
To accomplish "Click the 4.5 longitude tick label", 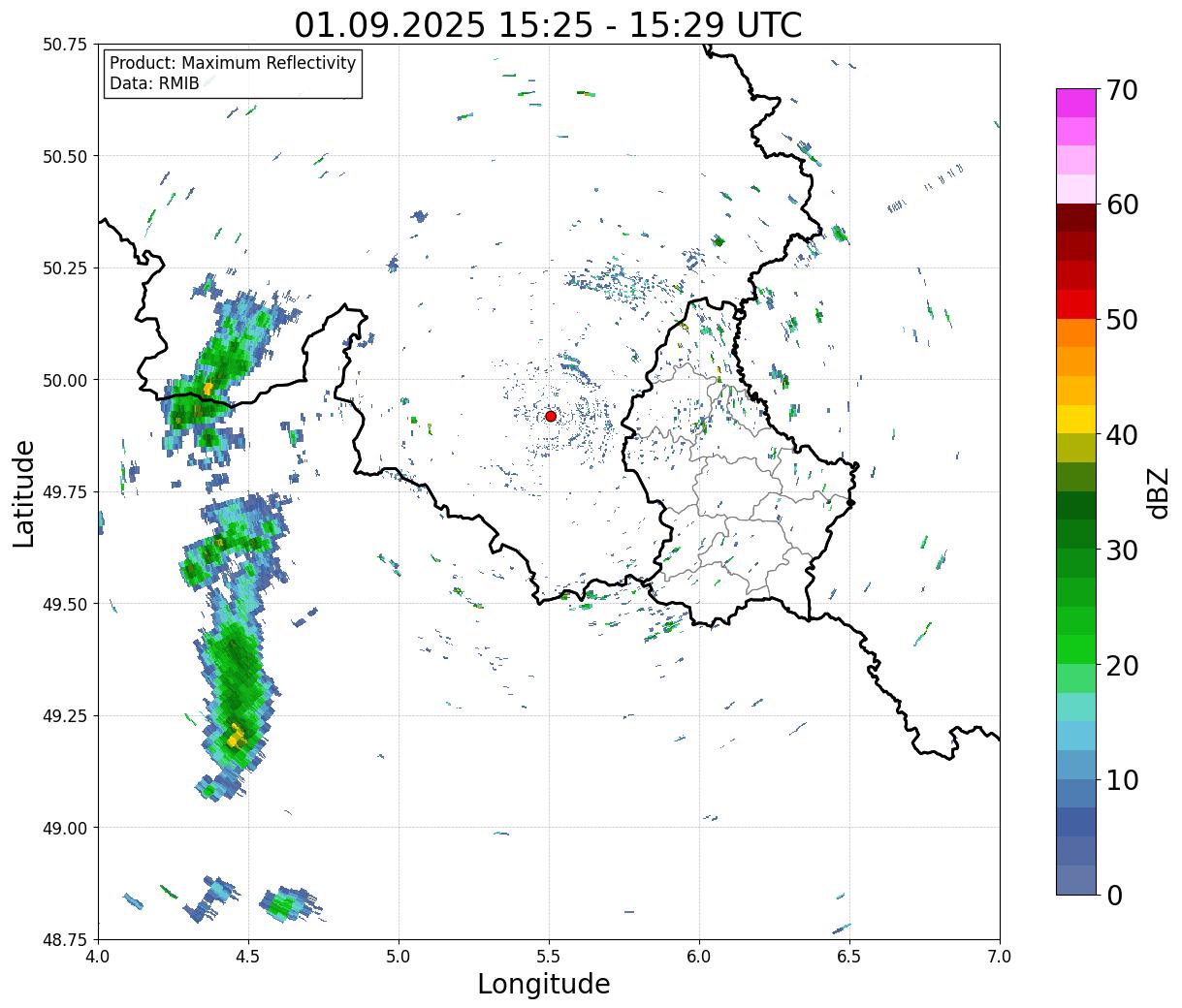I will (248, 957).
